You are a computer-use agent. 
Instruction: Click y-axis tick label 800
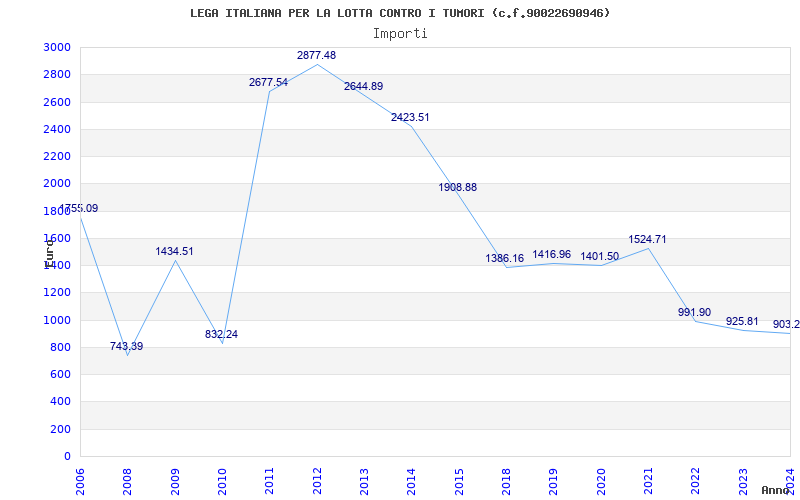(61, 347)
